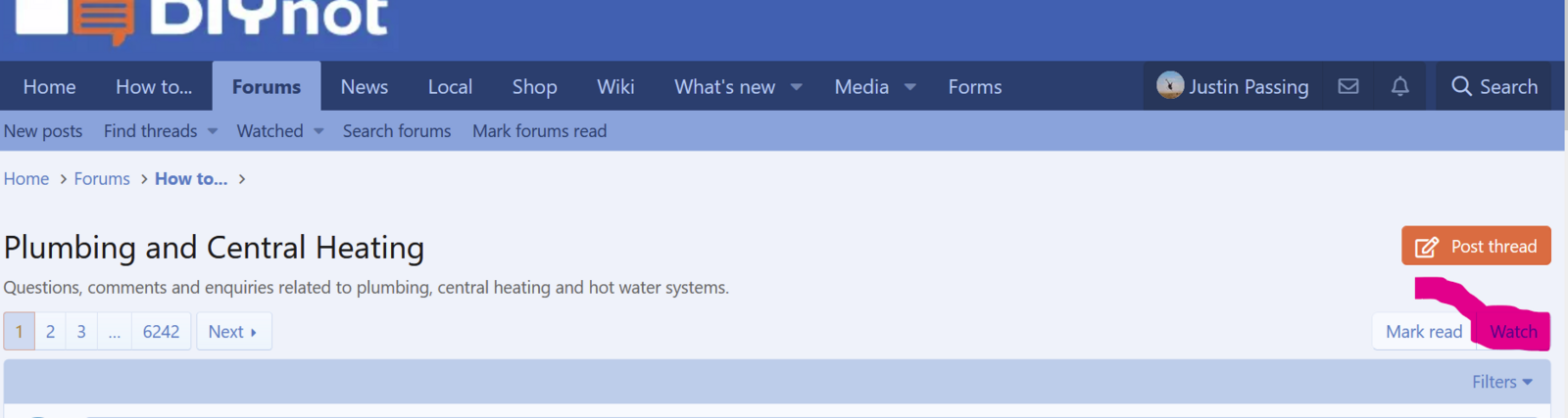1568x418 pixels.
Task: Go to the Next page
Action: [x=233, y=331]
